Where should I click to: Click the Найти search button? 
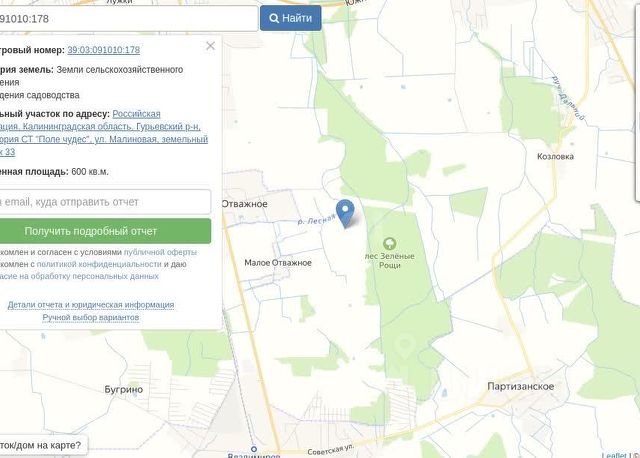[291, 18]
